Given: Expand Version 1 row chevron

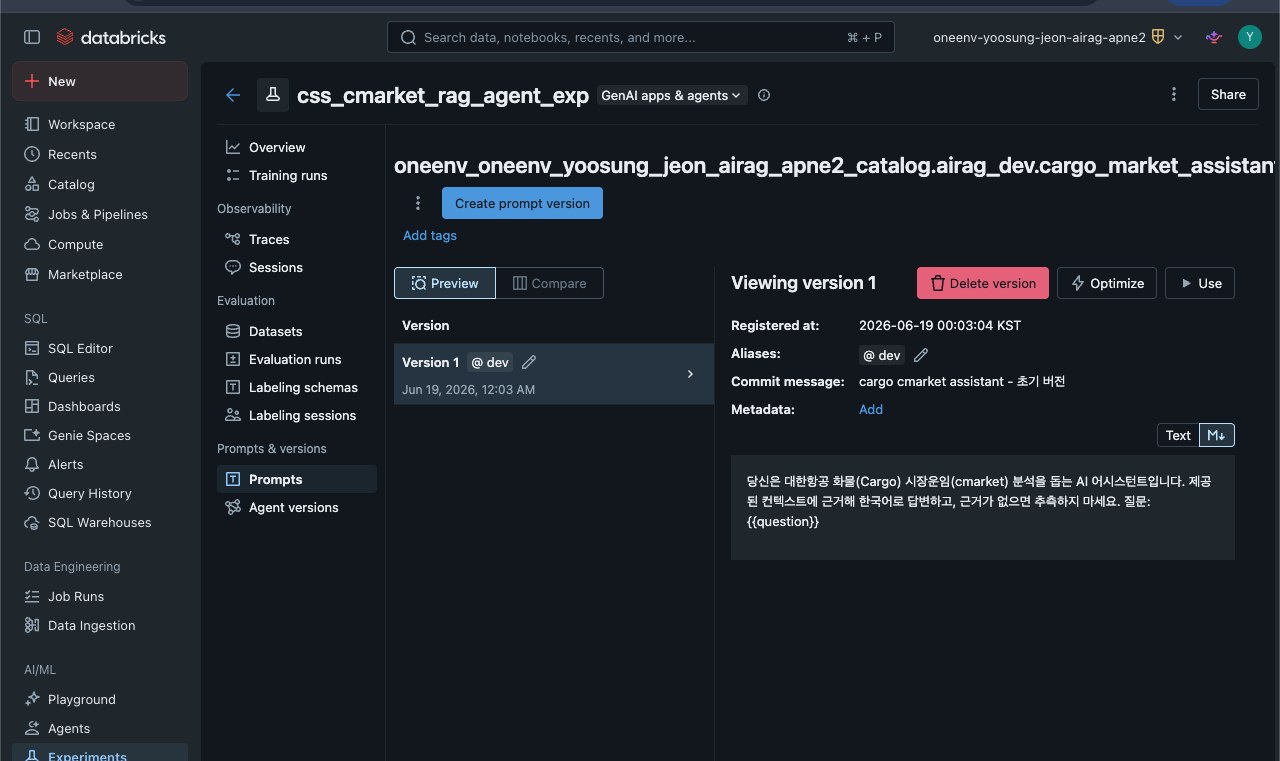Looking at the screenshot, I should (690, 374).
